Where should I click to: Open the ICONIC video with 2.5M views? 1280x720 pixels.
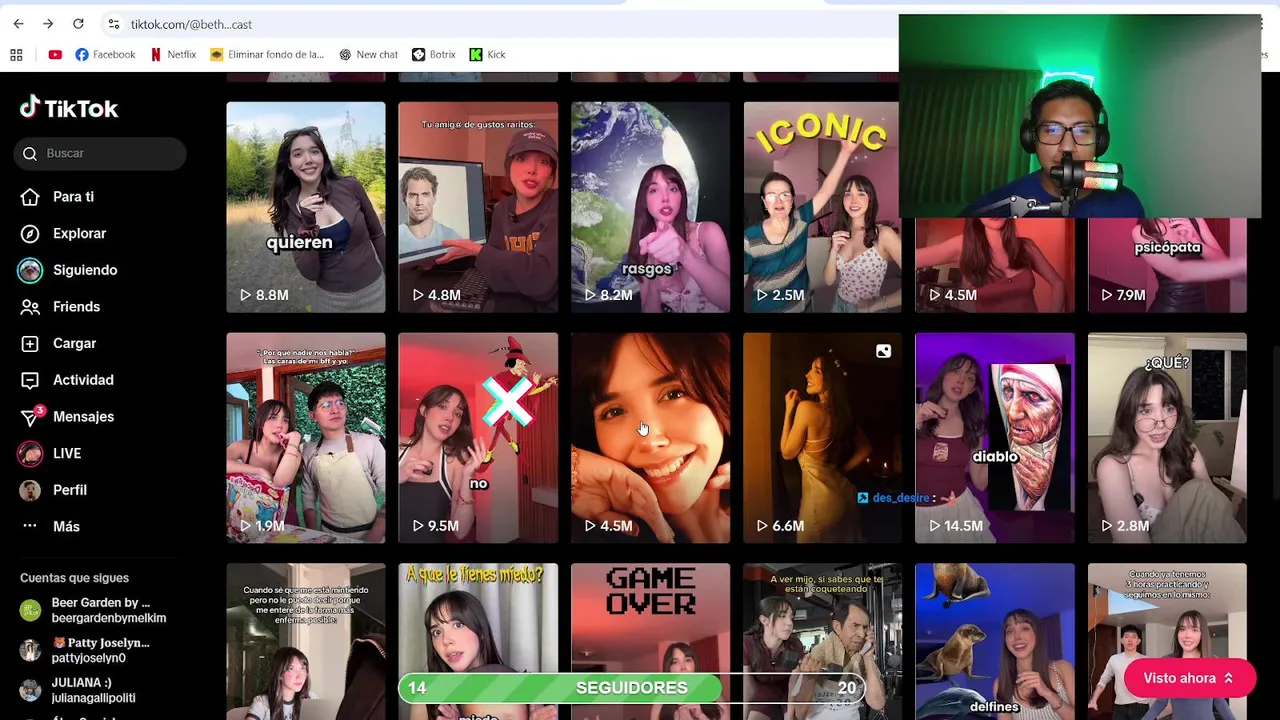tap(822, 207)
